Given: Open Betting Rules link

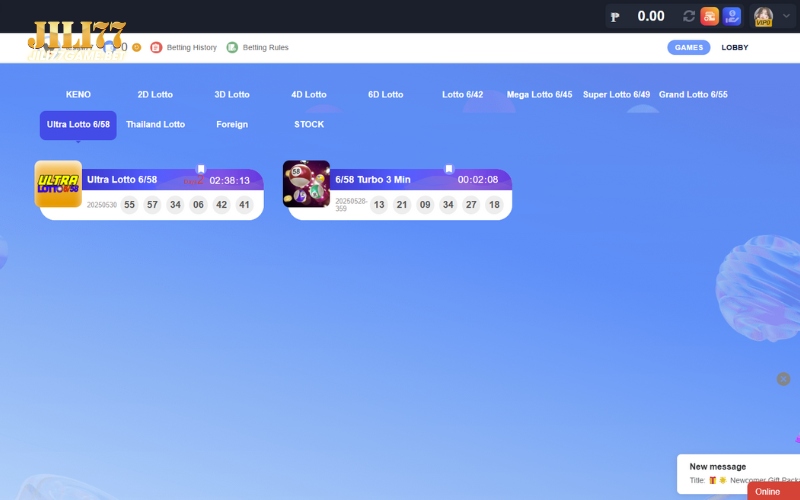Looking at the screenshot, I should point(265,47).
